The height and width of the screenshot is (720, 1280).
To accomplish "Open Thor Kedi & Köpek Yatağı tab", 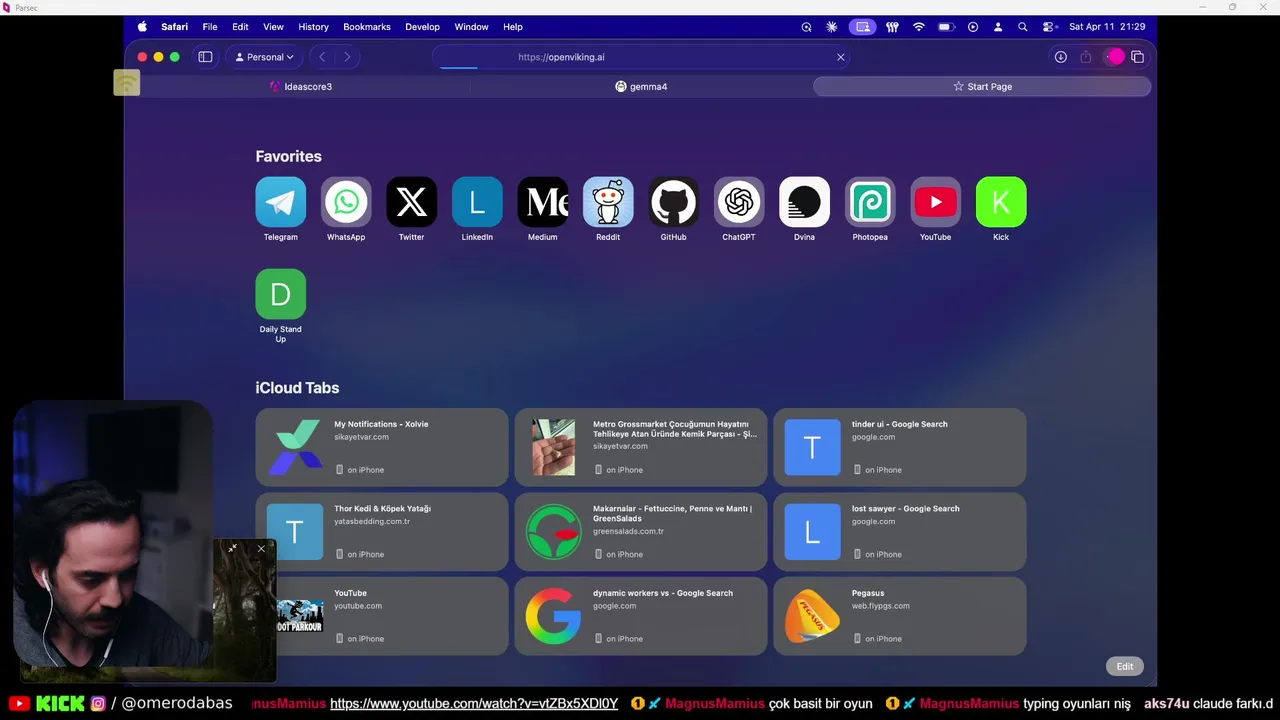I will (382, 531).
